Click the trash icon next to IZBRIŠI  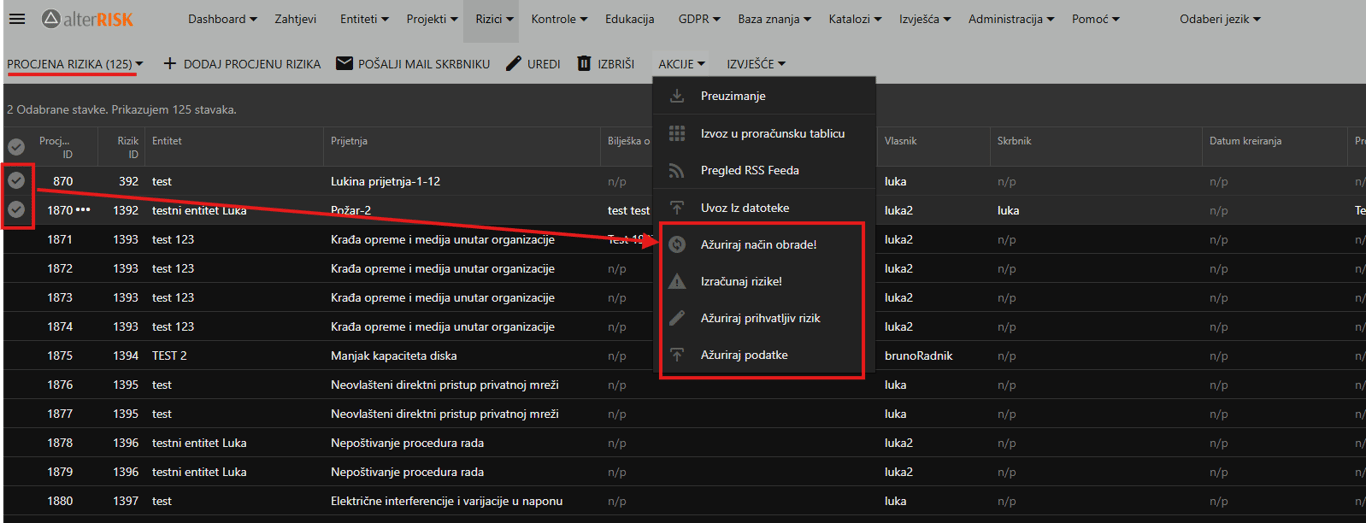tap(584, 64)
